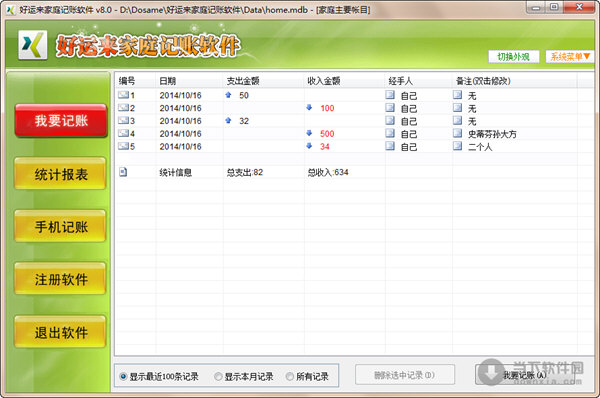This screenshot has width=600, height=398.
Task: Open 统计报表 from the sidebar
Action: click(x=60, y=174)
